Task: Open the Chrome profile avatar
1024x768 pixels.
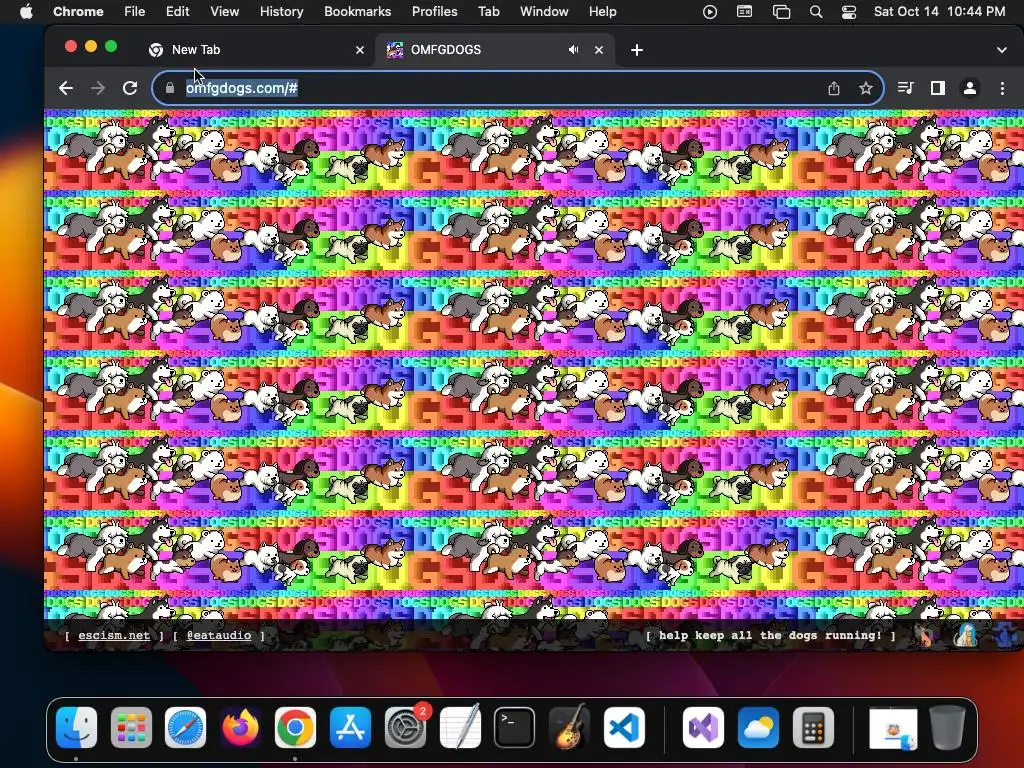Action: [970, 88]
